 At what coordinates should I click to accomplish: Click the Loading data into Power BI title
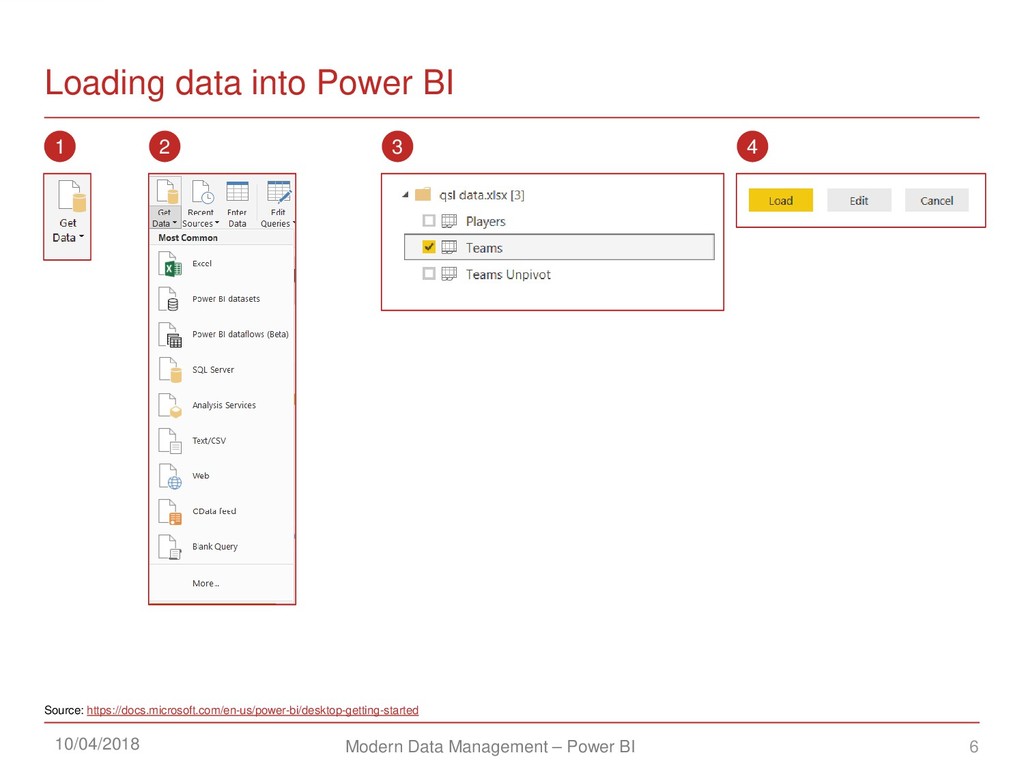tap(249, 83)
